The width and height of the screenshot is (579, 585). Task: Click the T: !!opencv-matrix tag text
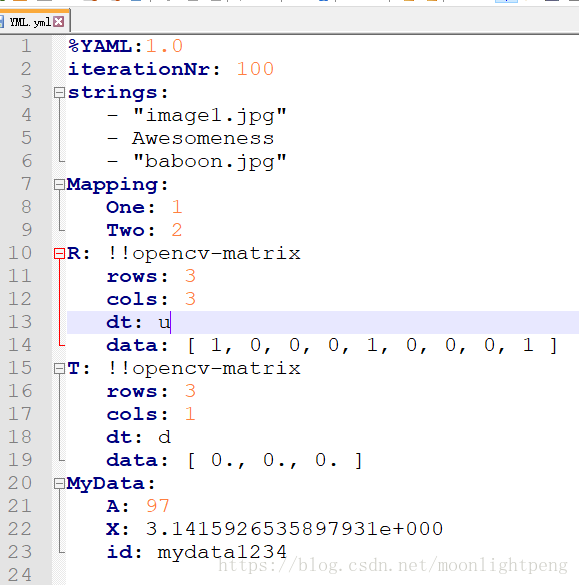(204, 369)
